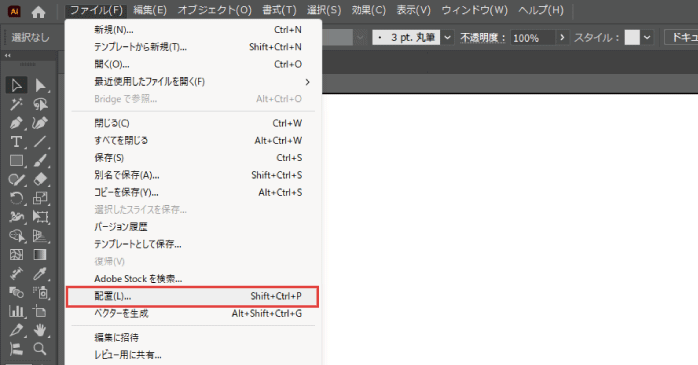Open the ヘルプ(H) menu

pyautogui.click(x=541, y=10)
